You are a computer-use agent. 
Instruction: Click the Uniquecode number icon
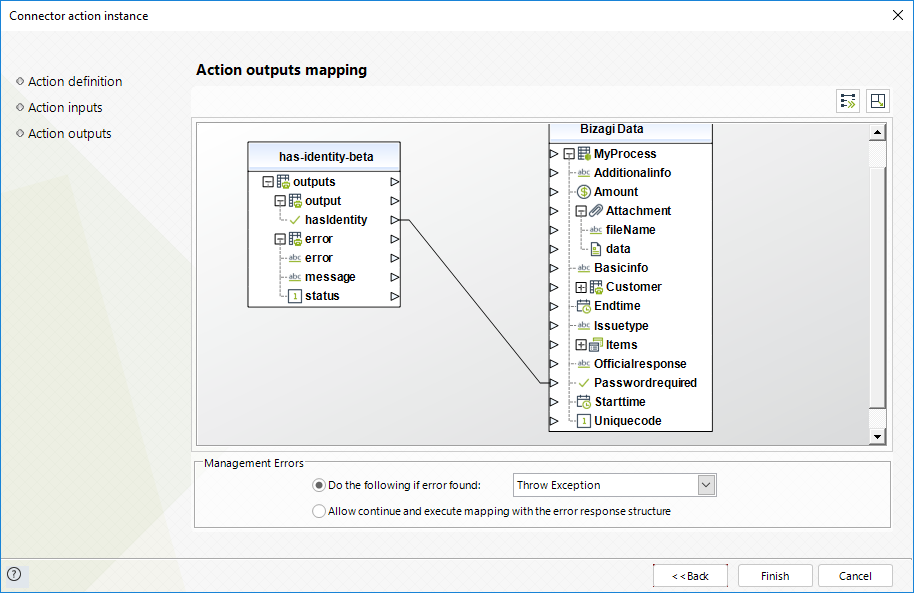point(583,421)
